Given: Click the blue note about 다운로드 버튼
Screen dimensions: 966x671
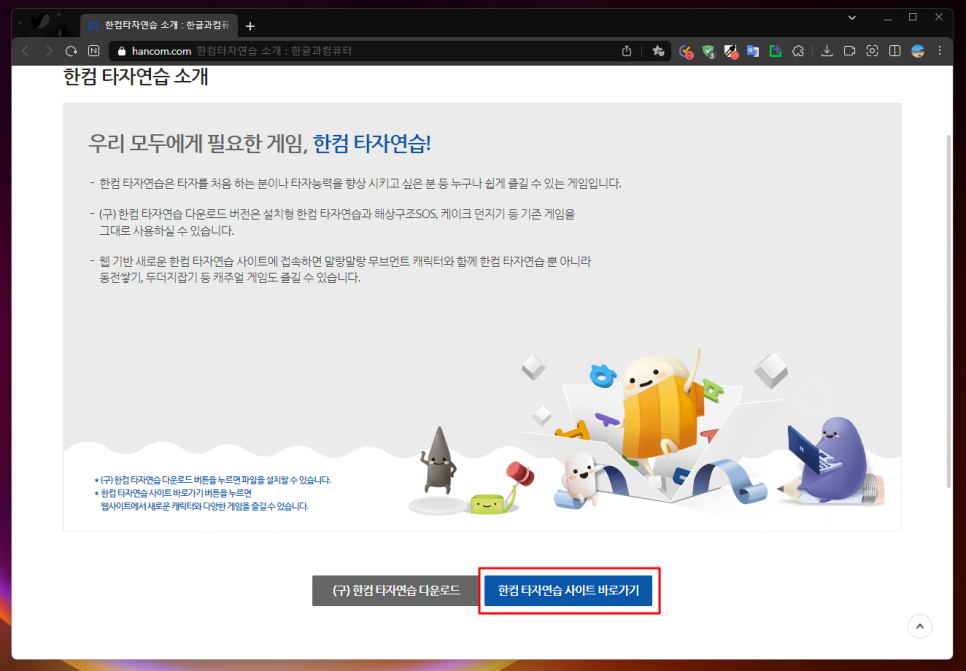Looking at the screenshot, I should click(213, 480).
